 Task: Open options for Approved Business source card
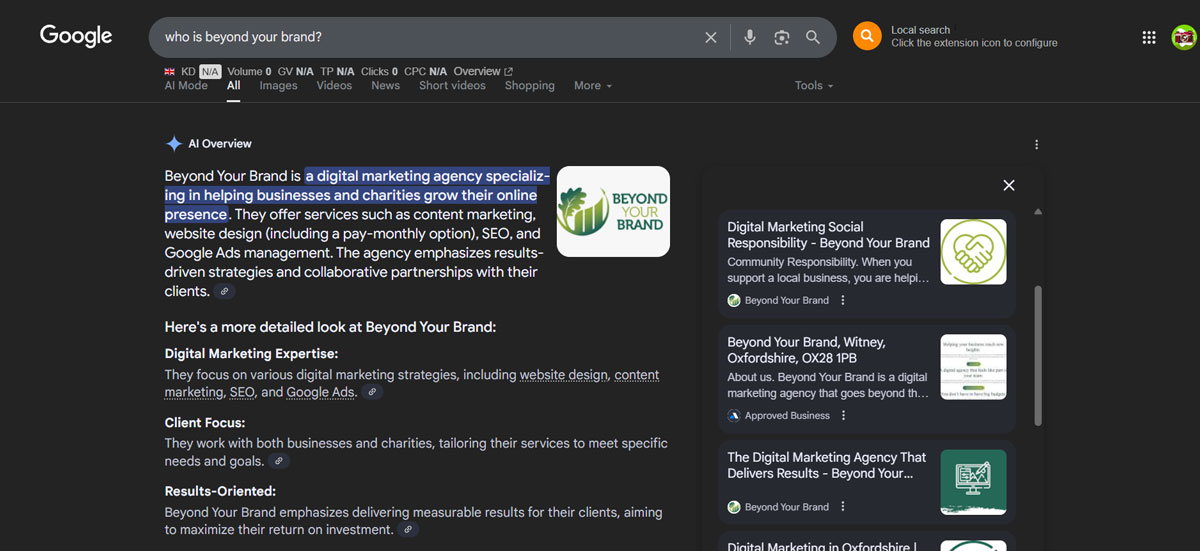pos(843,416)
